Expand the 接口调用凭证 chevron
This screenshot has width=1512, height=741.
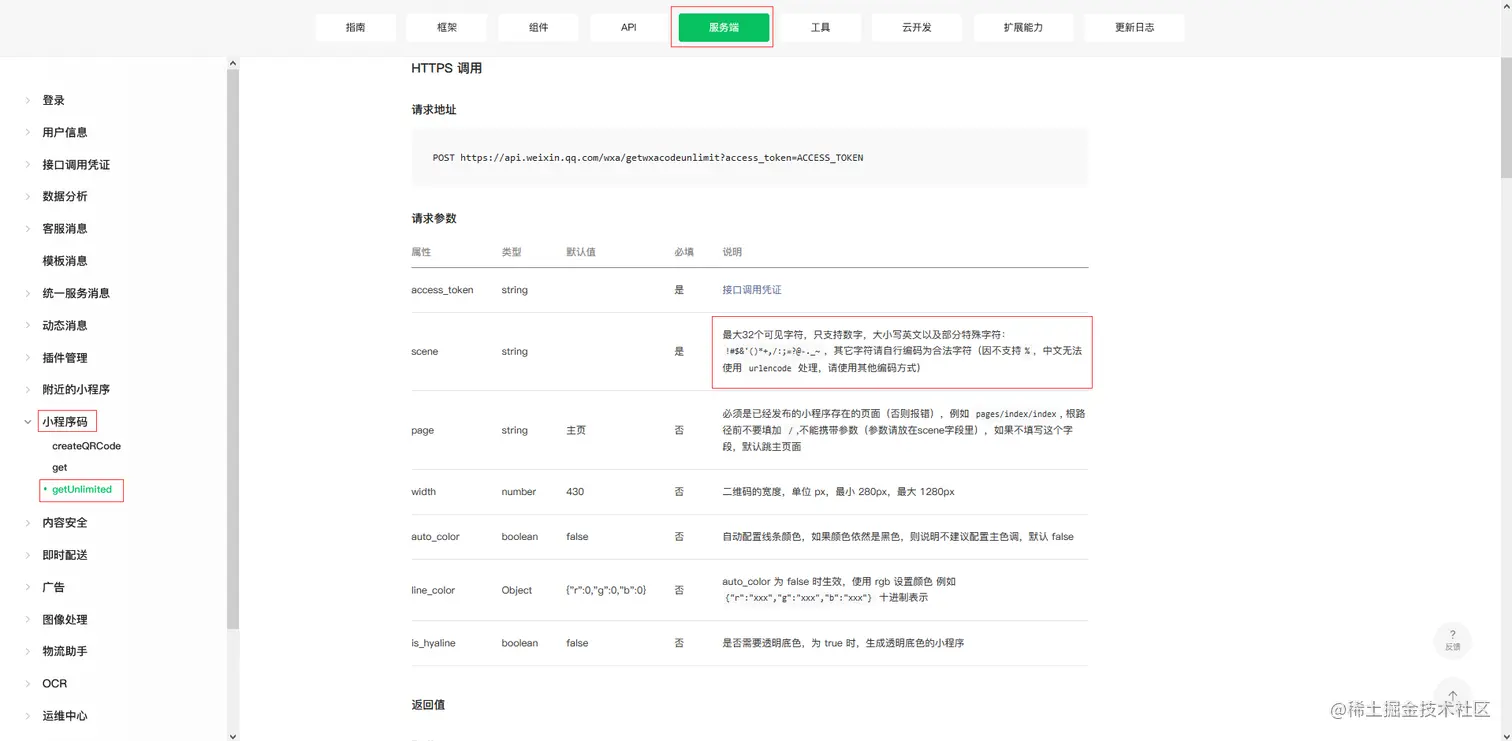[x=28, y=165]
